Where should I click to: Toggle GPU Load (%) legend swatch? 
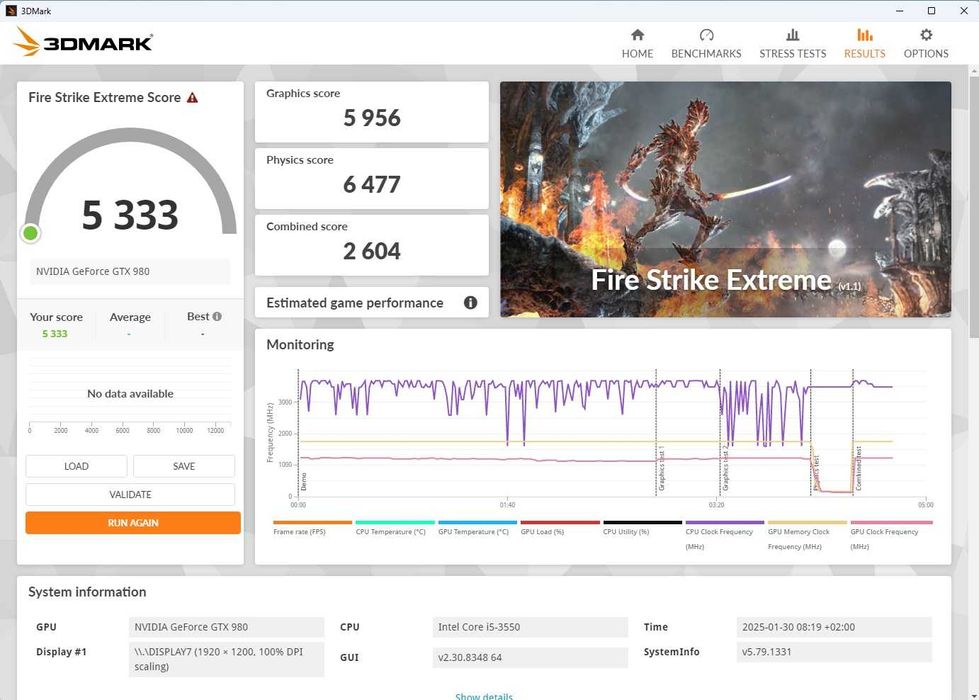560,523
